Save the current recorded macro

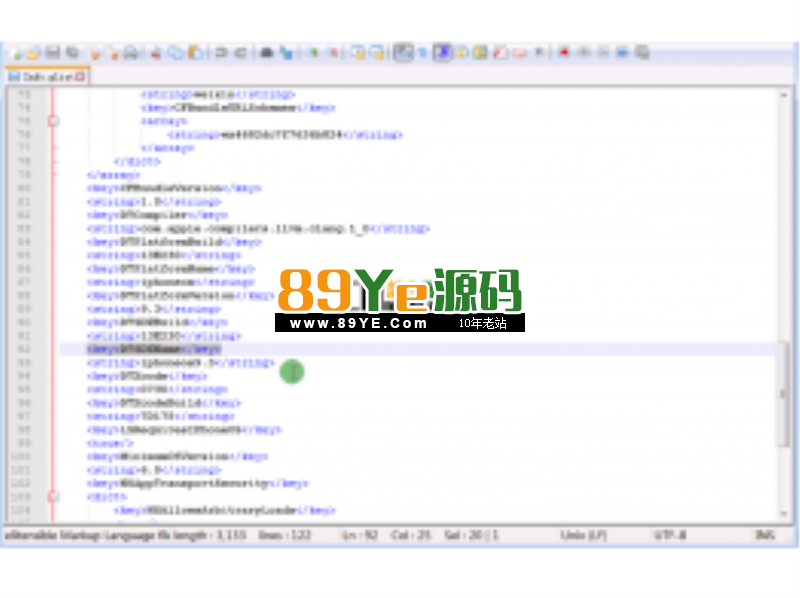[642, 53]
